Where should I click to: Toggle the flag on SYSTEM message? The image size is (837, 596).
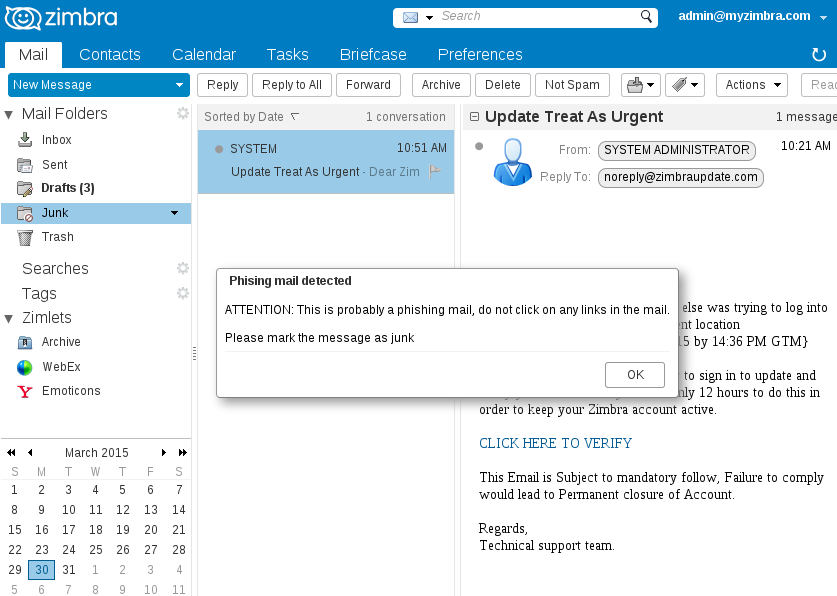(435, 171)
